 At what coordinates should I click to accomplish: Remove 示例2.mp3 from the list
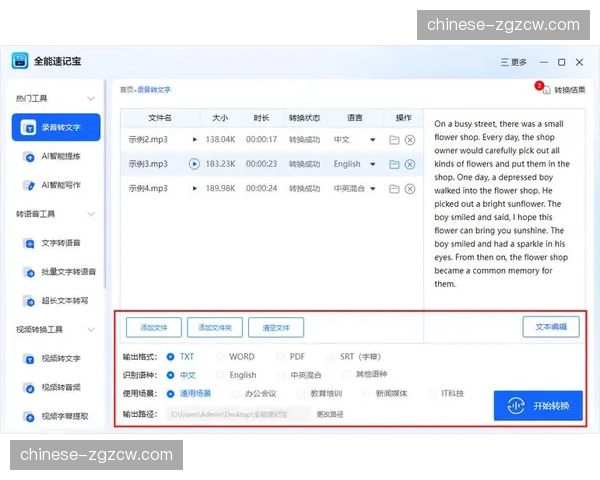(410, 140)
